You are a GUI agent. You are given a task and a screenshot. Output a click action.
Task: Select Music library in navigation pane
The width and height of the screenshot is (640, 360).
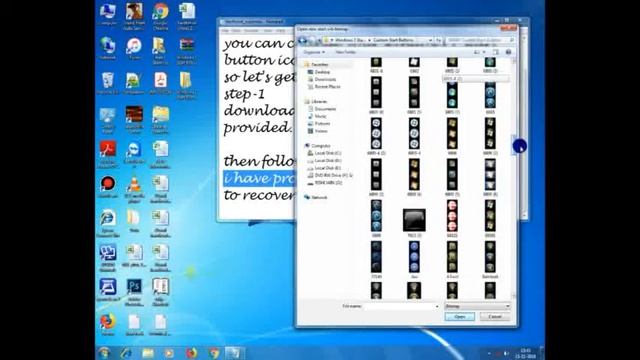(320, 116)
